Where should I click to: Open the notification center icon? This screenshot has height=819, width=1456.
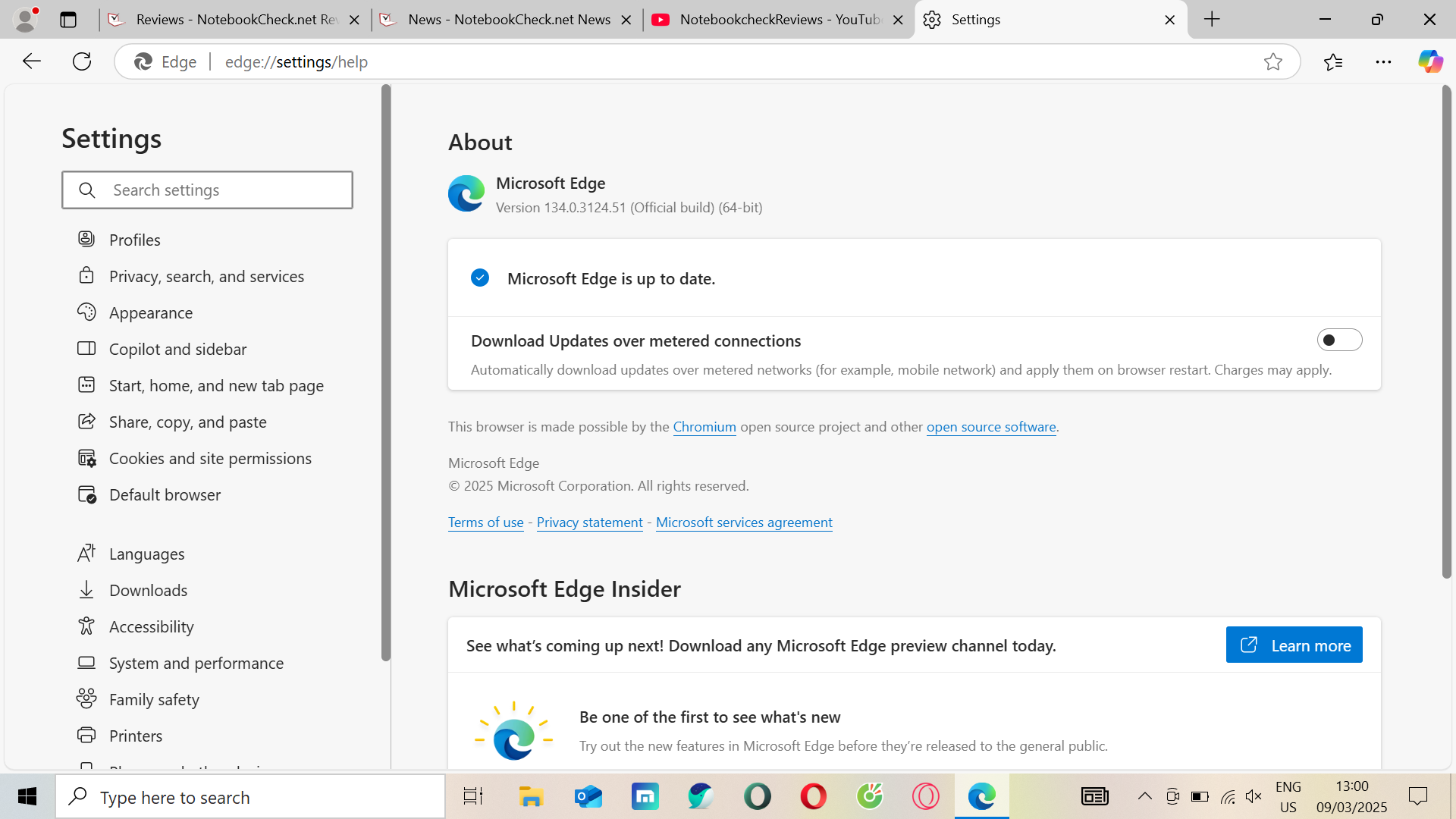[1417, 796]
